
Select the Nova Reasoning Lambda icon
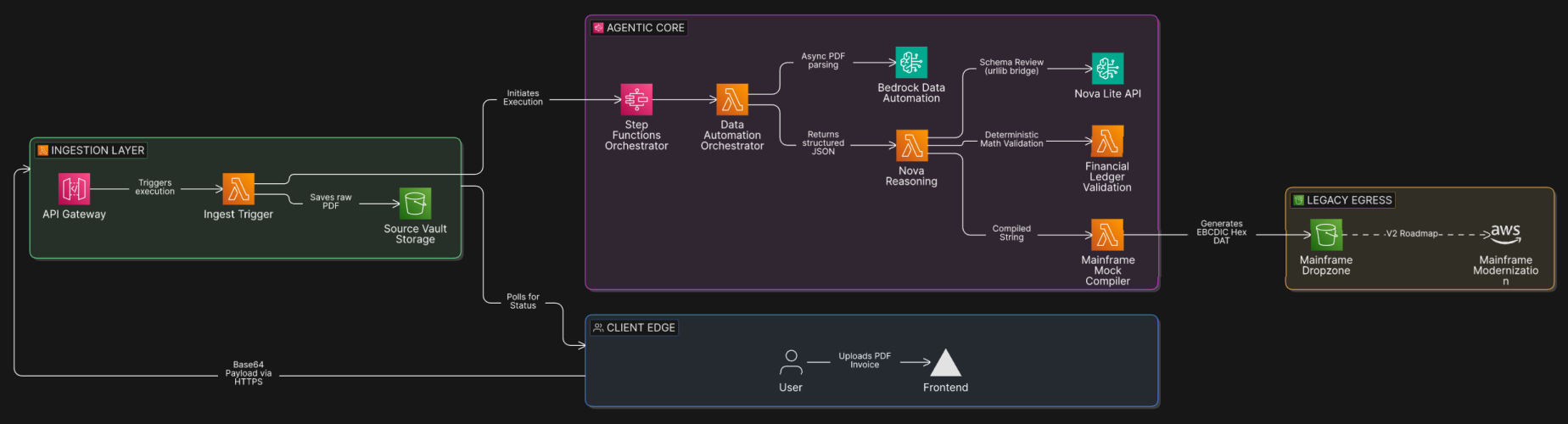pos(912,146)
